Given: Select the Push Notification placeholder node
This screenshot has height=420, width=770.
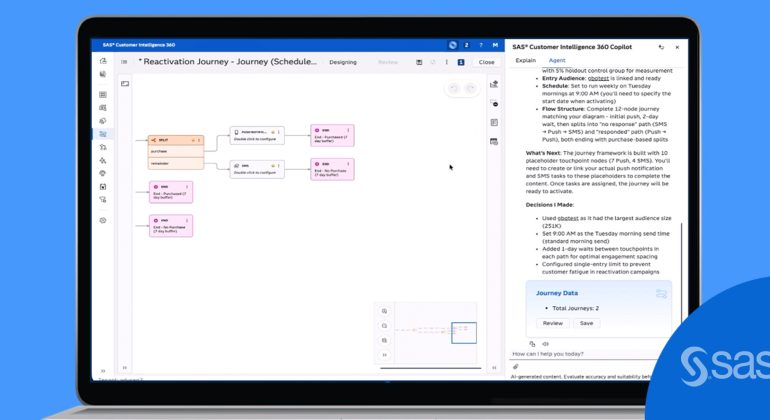Looking at the screenshot, I should [257, 136].
